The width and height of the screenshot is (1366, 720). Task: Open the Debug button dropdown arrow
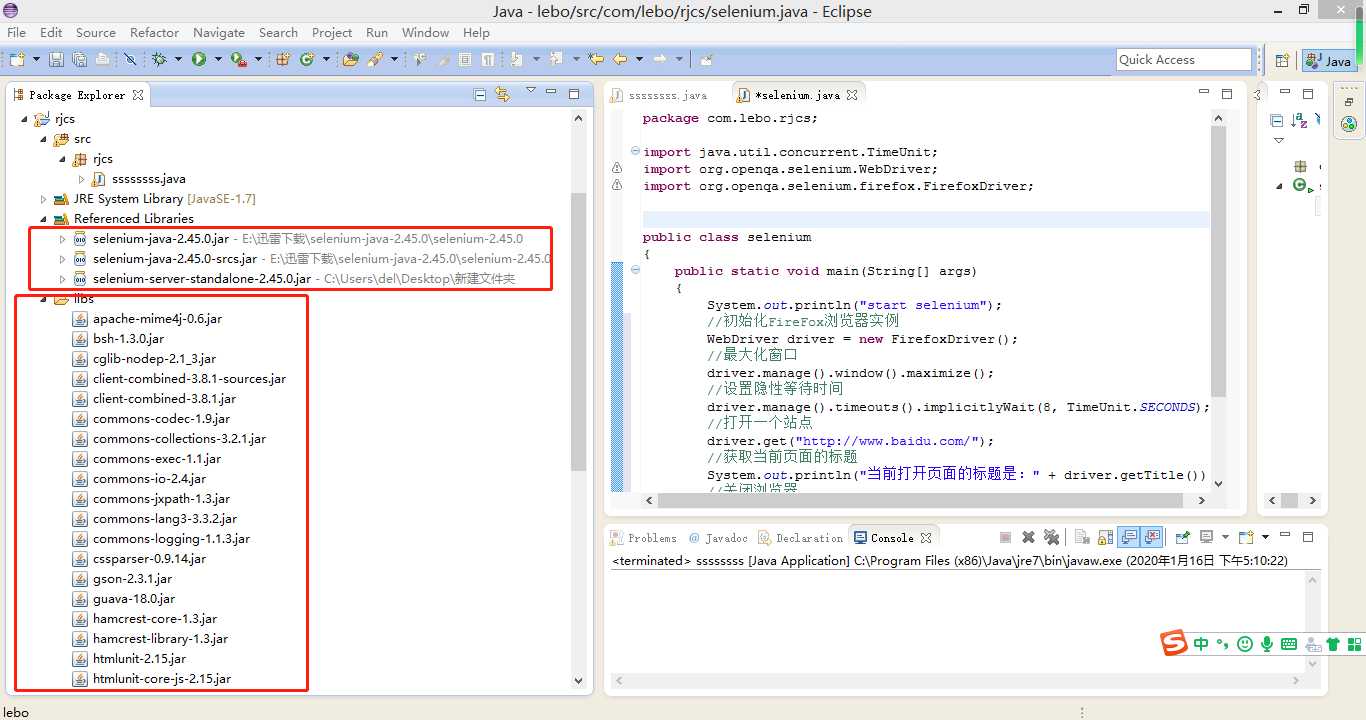[177, 60]
